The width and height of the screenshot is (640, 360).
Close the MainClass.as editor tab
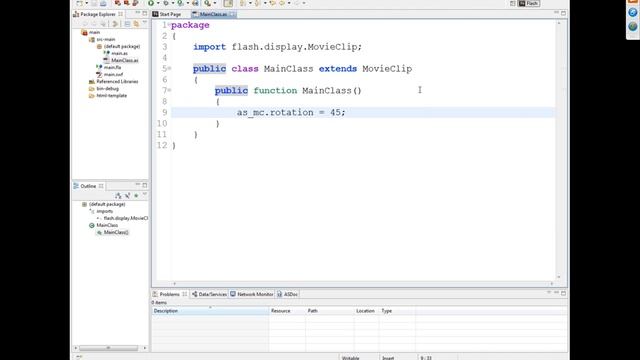[232, 14]
